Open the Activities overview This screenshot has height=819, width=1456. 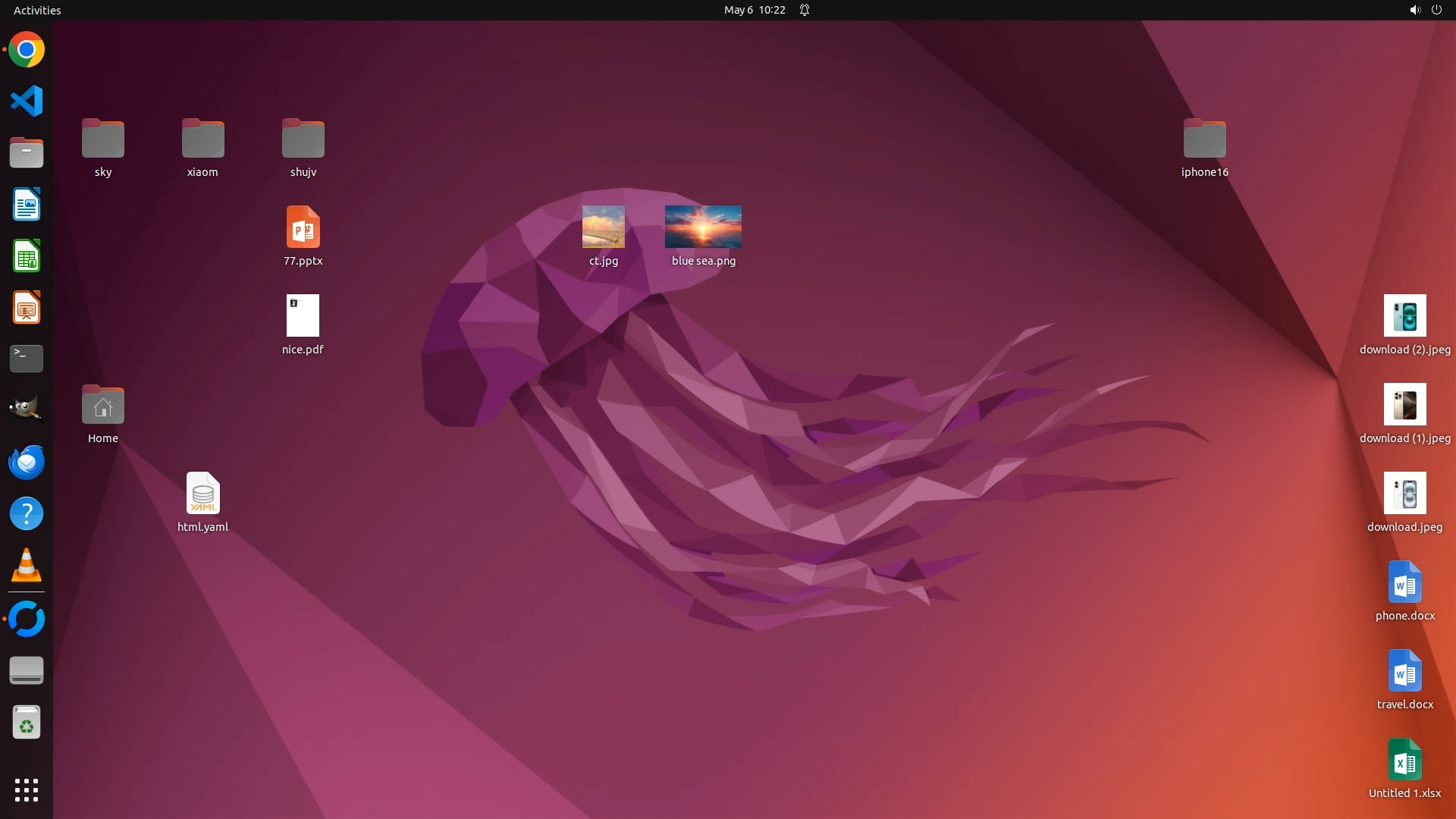click(x=37, y=10)
